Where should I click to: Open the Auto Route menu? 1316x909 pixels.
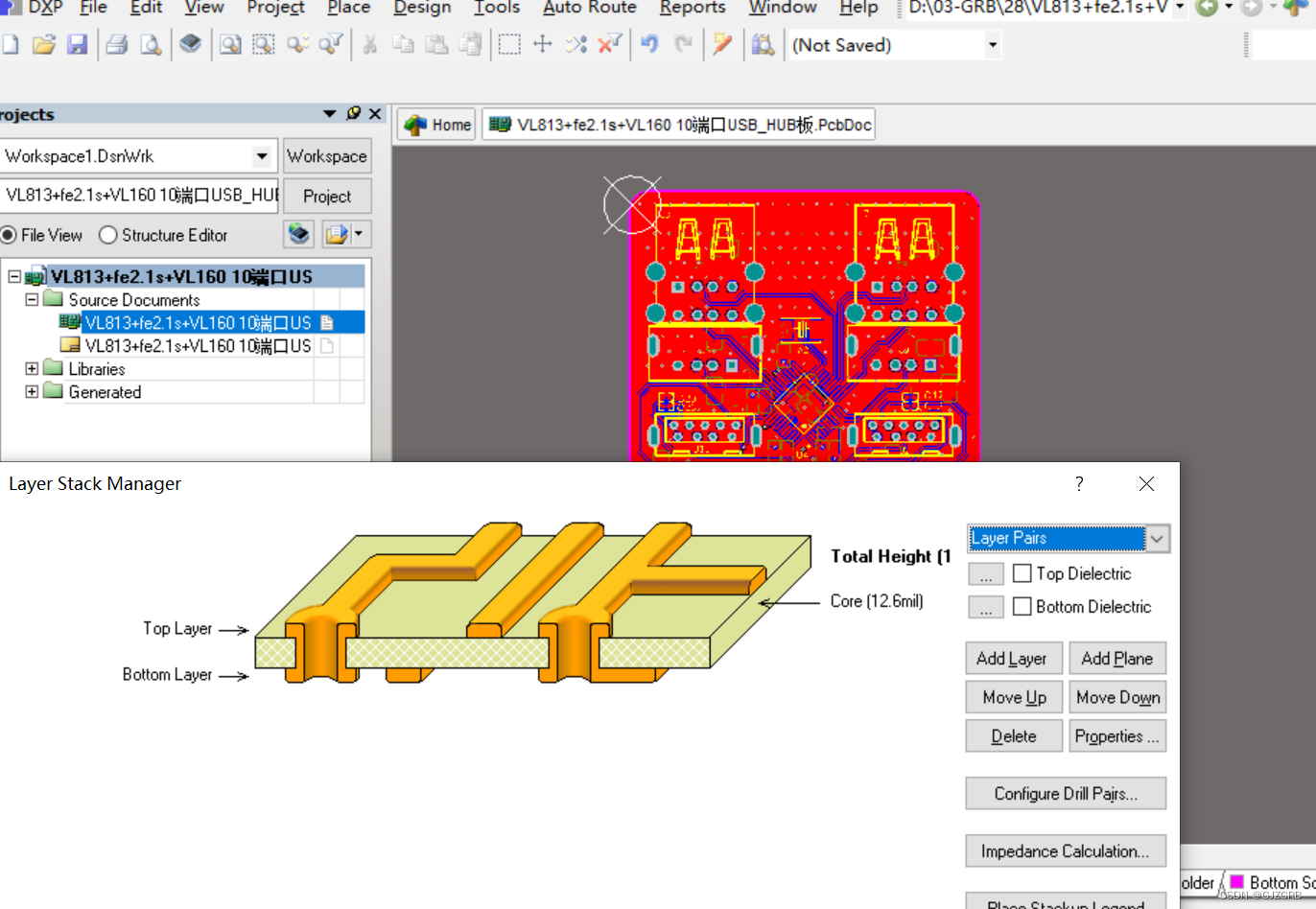coord(589,9)
